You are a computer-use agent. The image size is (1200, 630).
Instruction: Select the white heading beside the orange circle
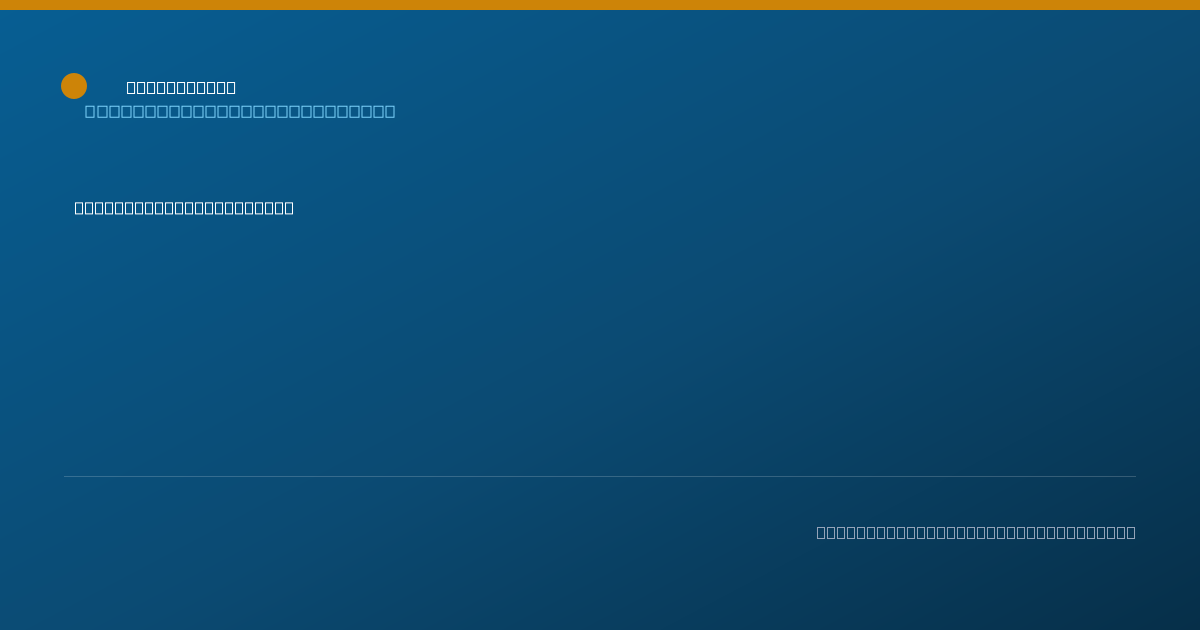click(181, 88)
